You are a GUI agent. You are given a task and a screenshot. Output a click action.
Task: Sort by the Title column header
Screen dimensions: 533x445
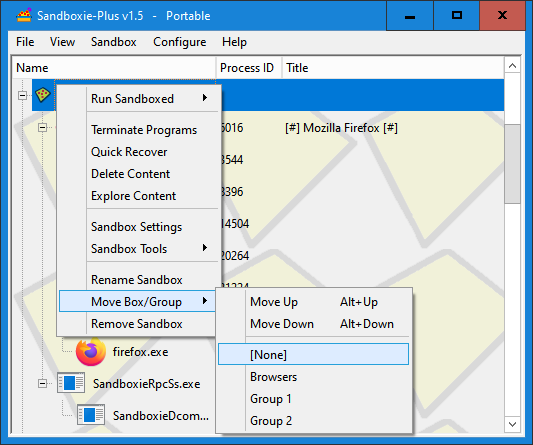[393, 68]
